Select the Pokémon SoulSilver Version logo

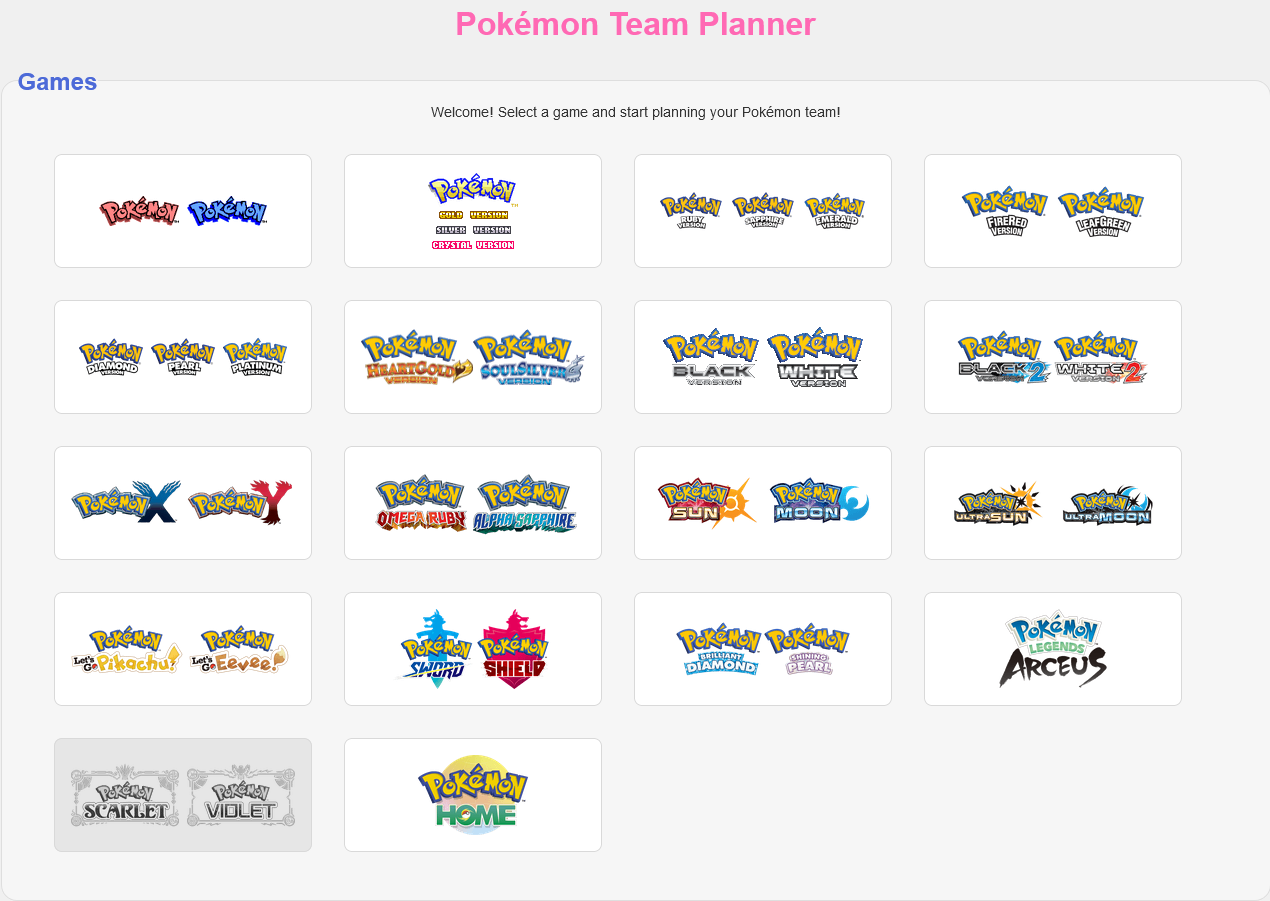(x=529, y=358)
